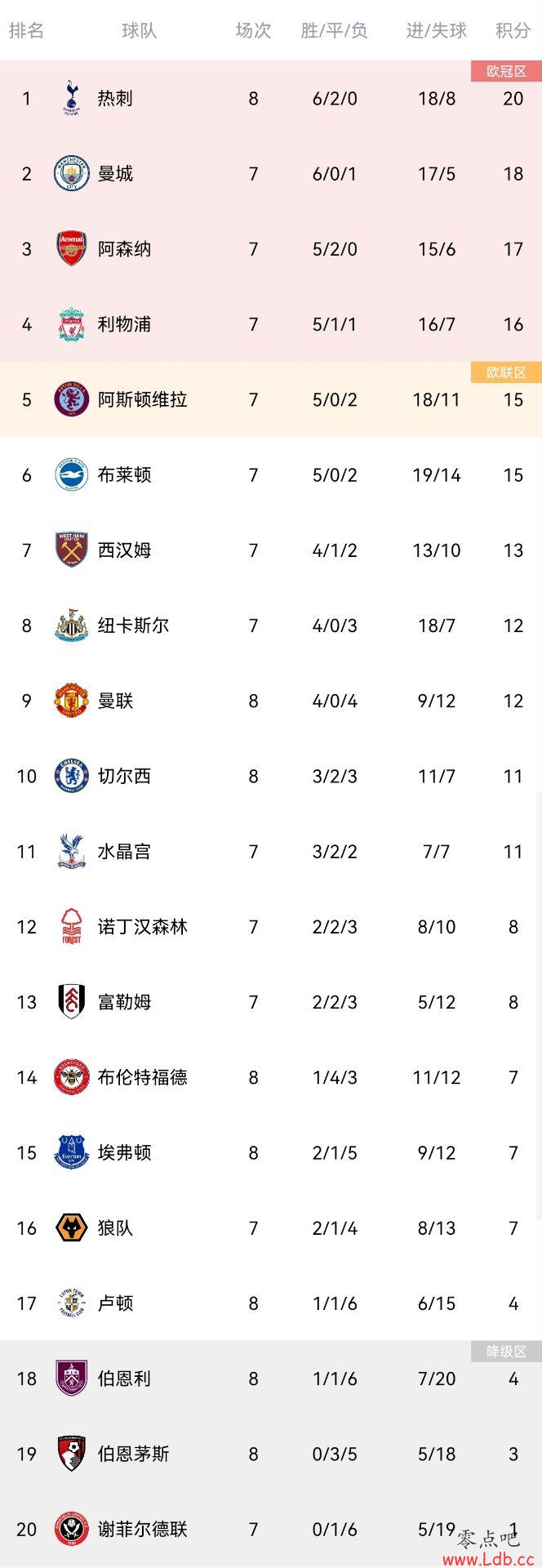Select the Newcastle (纽卡斯尔) badge icon
542x1568 pixels.
(x=71, y=626)
